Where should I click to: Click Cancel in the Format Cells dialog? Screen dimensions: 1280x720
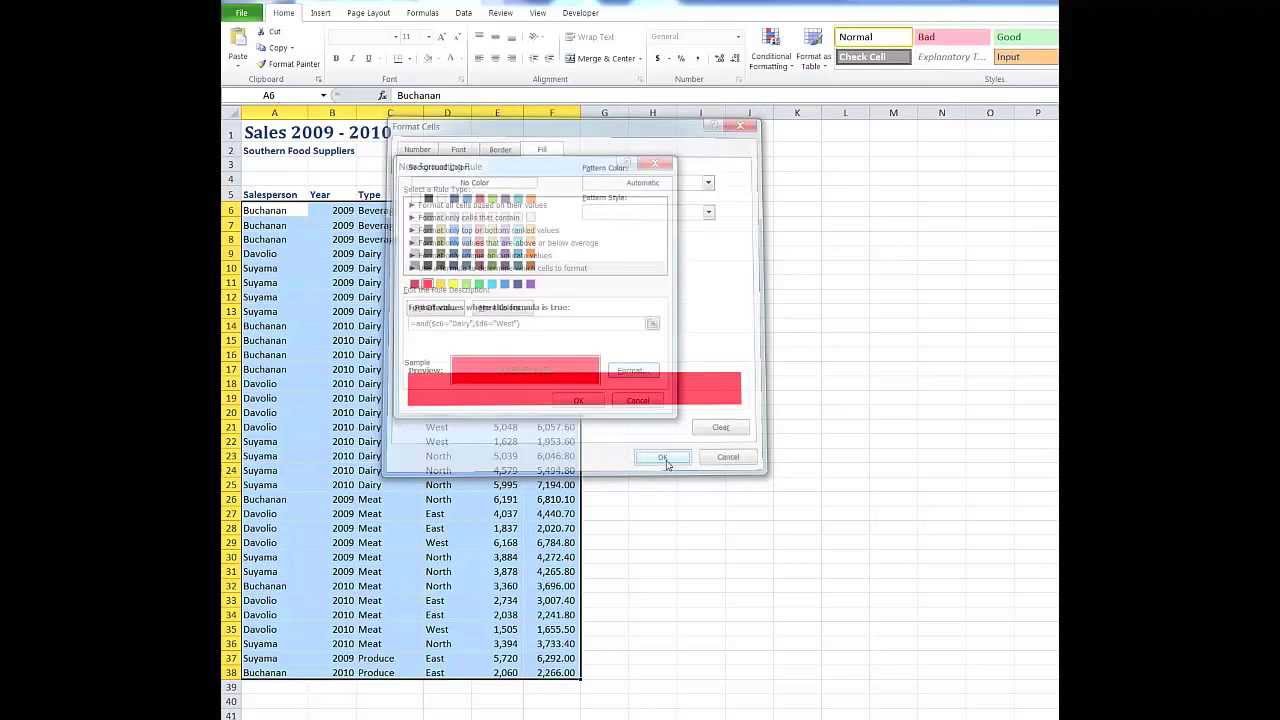pyautogui.click(x=728, y=457)
